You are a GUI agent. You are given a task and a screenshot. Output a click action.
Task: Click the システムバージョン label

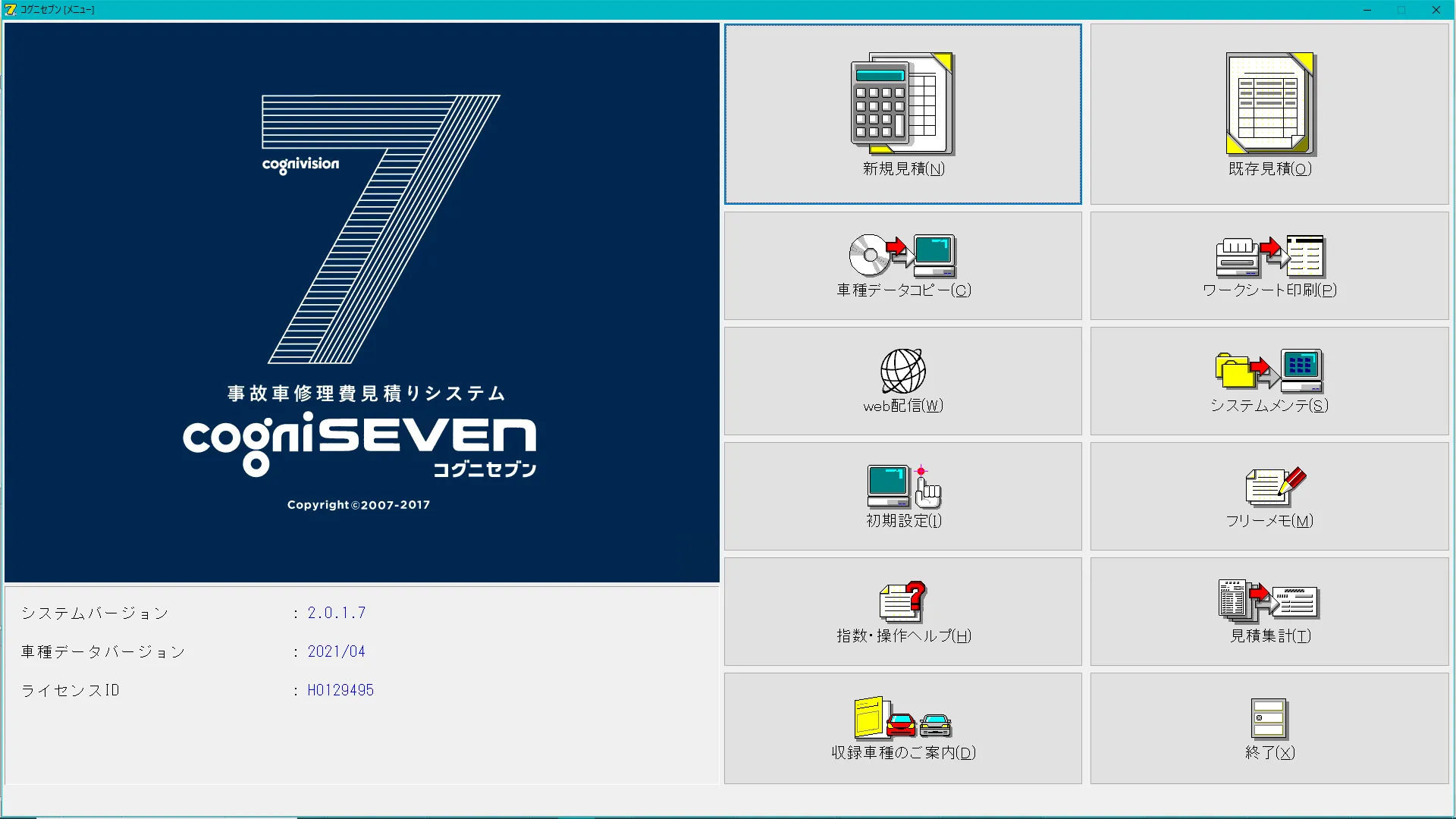[x=95, y=613]
